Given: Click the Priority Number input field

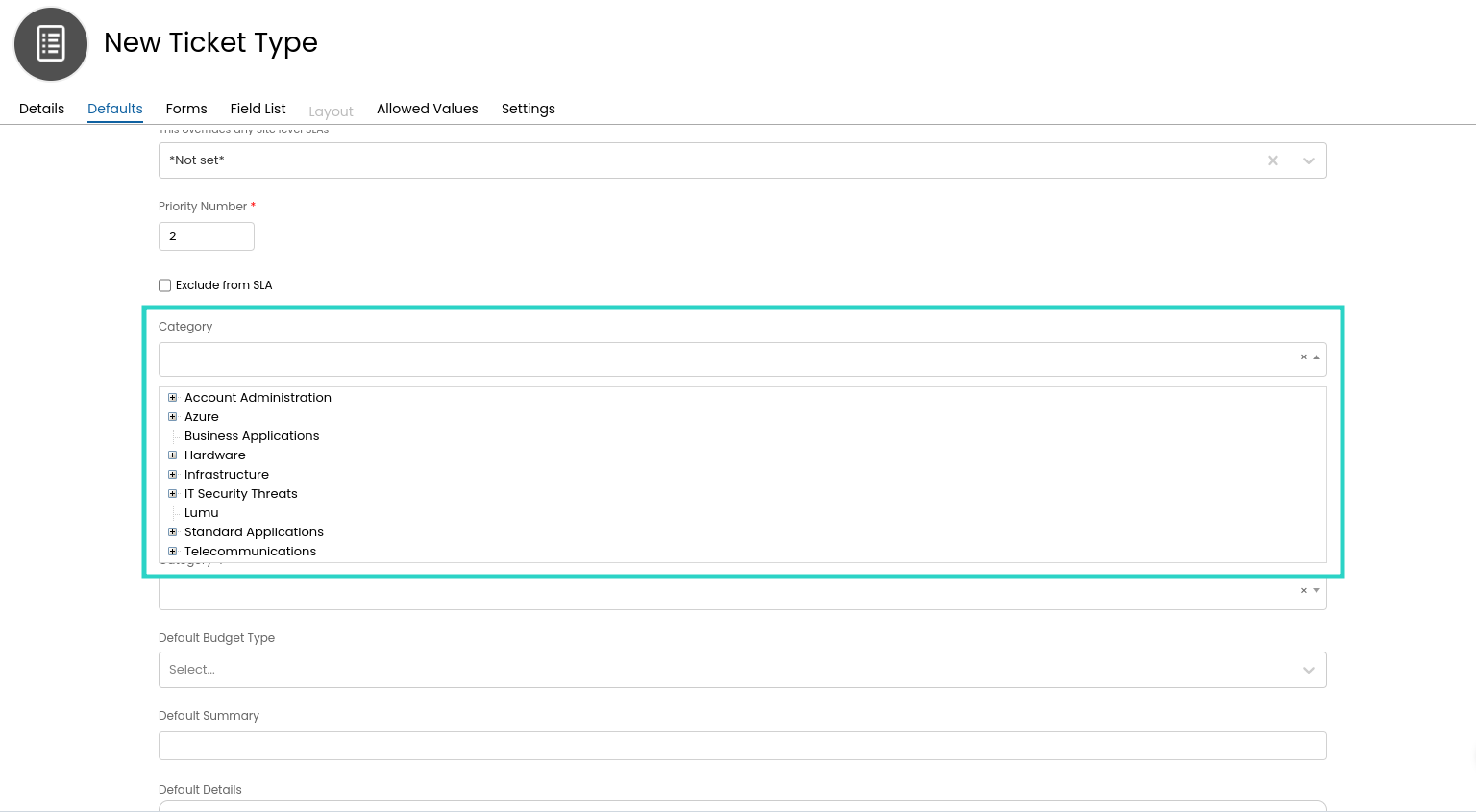Looking at the screenshot, I should (x=207, y=236).
